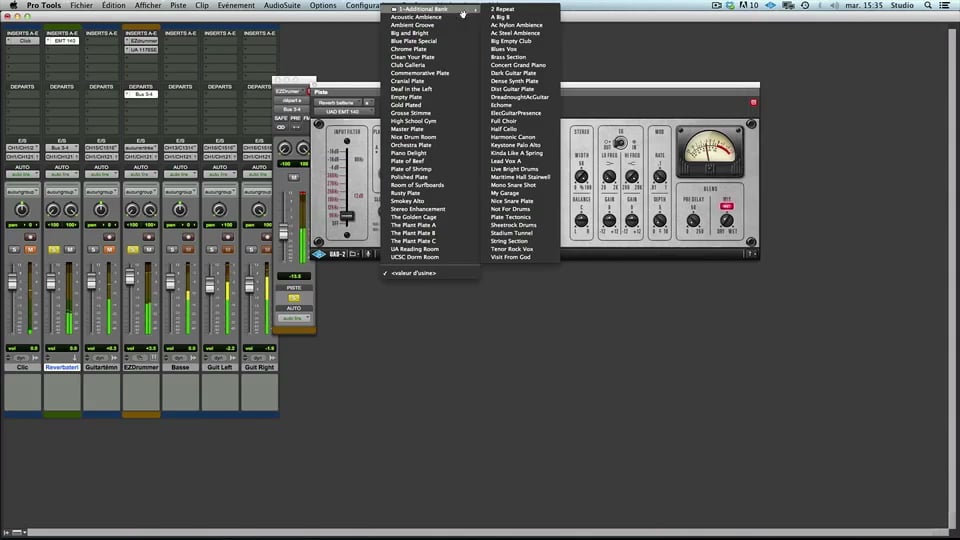The width and height of the screenshot is (960, 540).
Task: Open EMT 140 insert on Reverbaterl
Action: tap(62, 40)
